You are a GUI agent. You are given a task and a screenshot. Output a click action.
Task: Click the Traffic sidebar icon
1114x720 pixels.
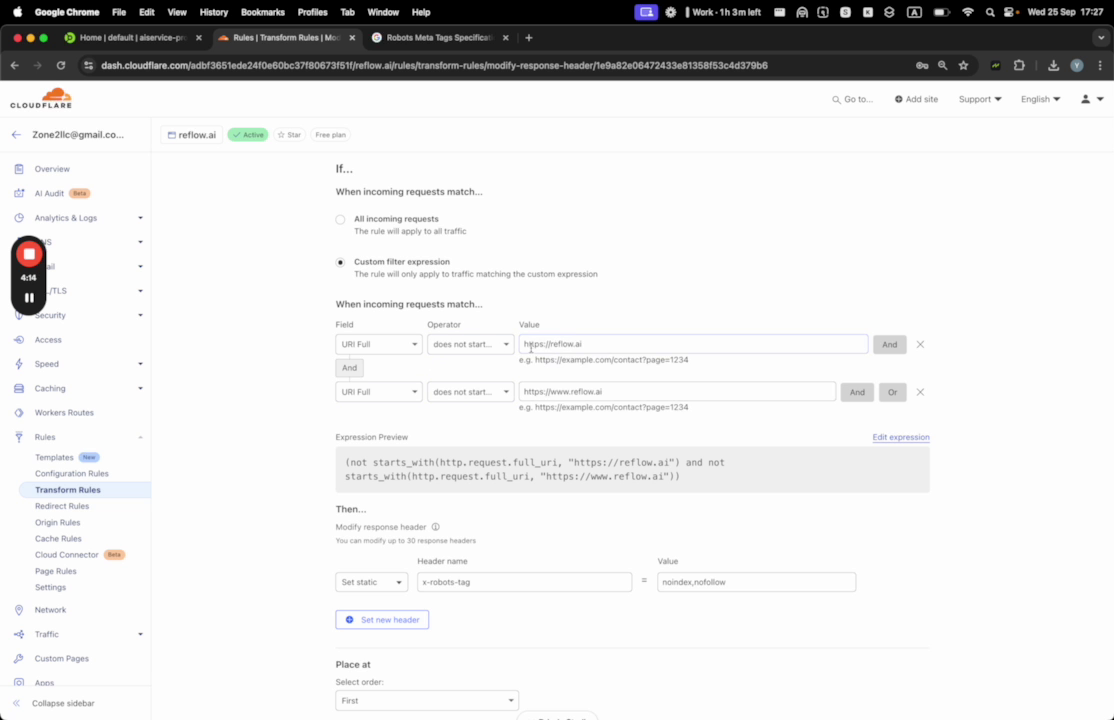click(19, 634)
